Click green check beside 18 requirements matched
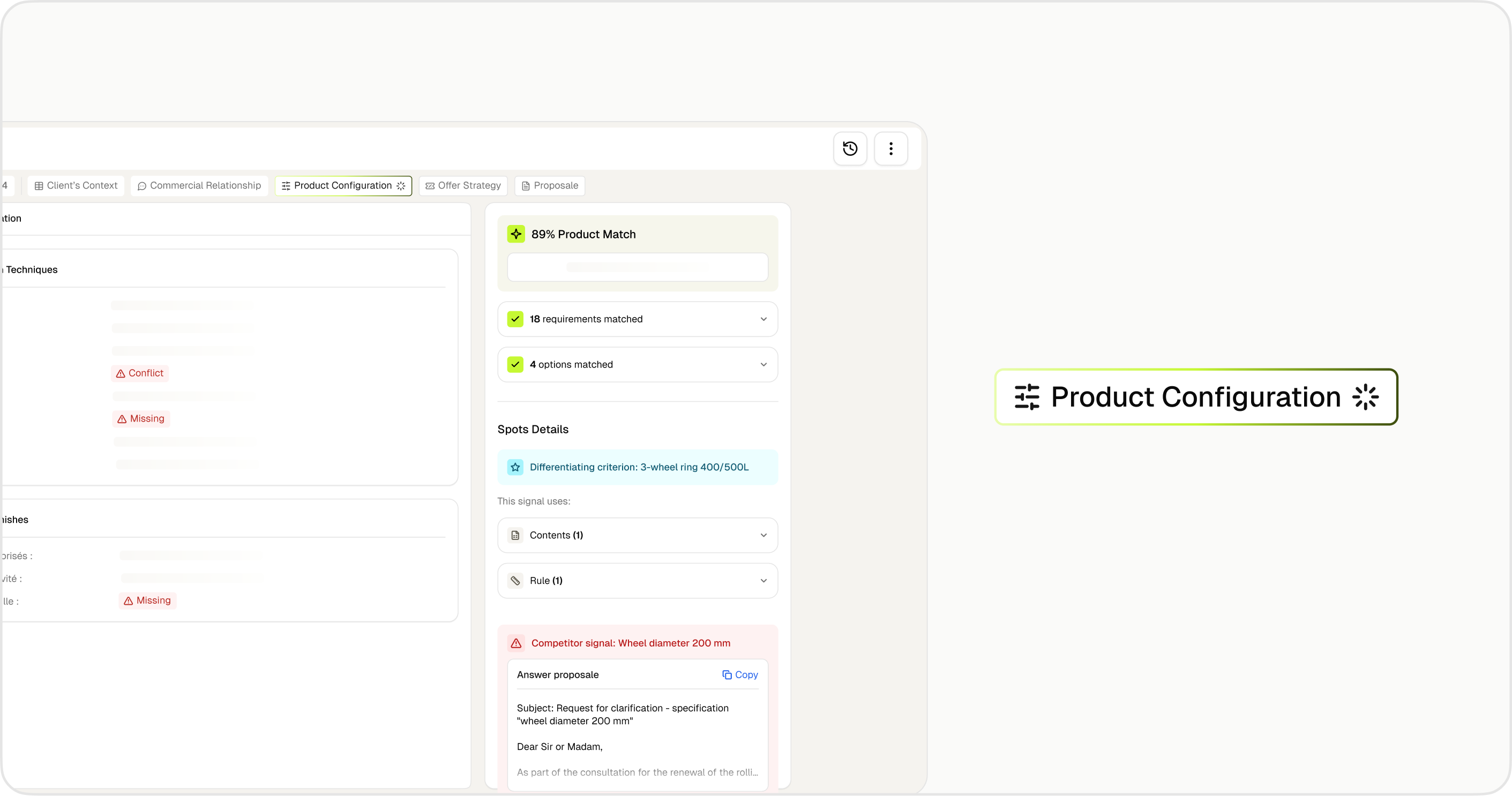 pos(515,319)
